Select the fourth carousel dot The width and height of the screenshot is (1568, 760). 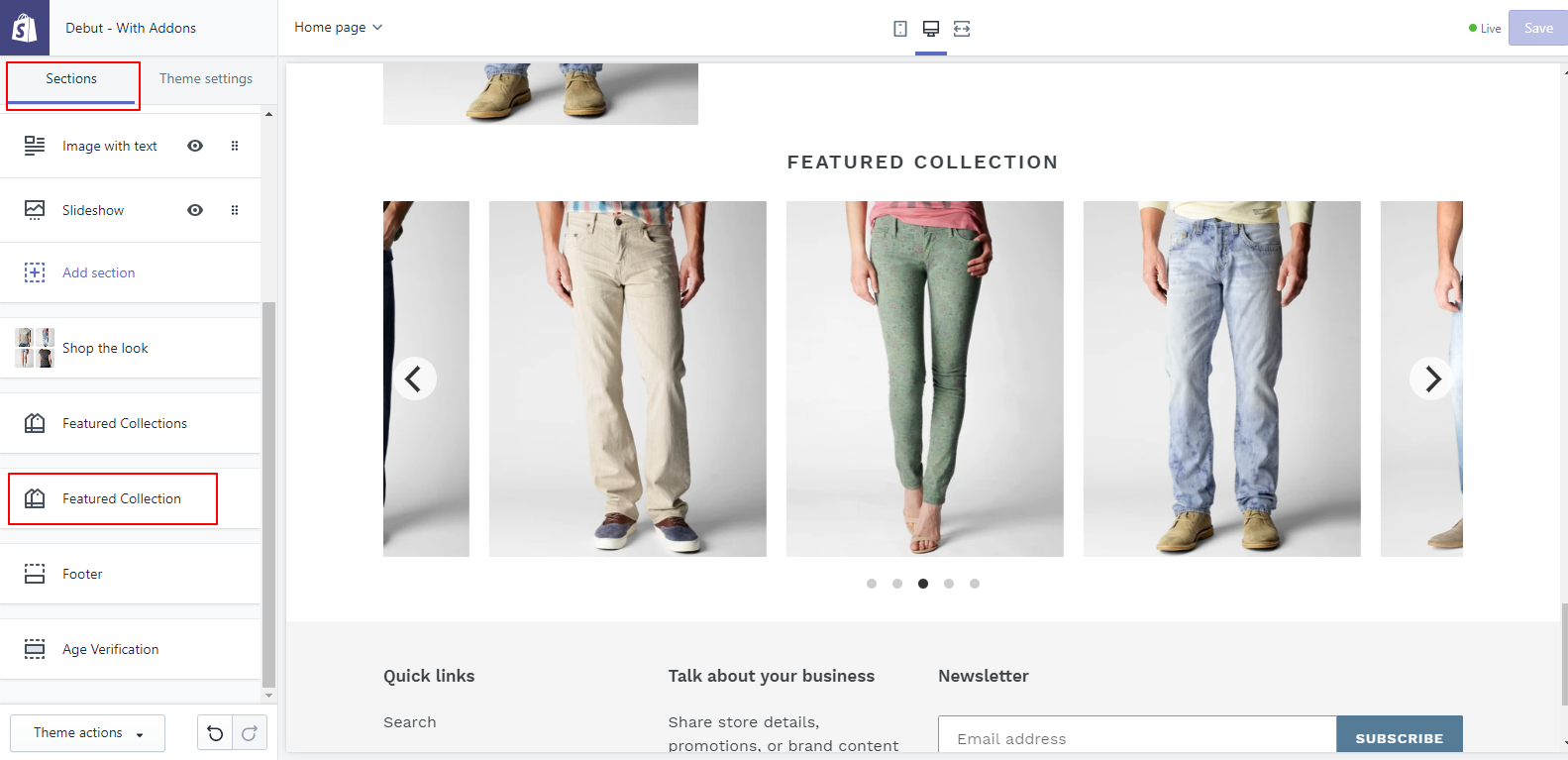coord(949,584)
